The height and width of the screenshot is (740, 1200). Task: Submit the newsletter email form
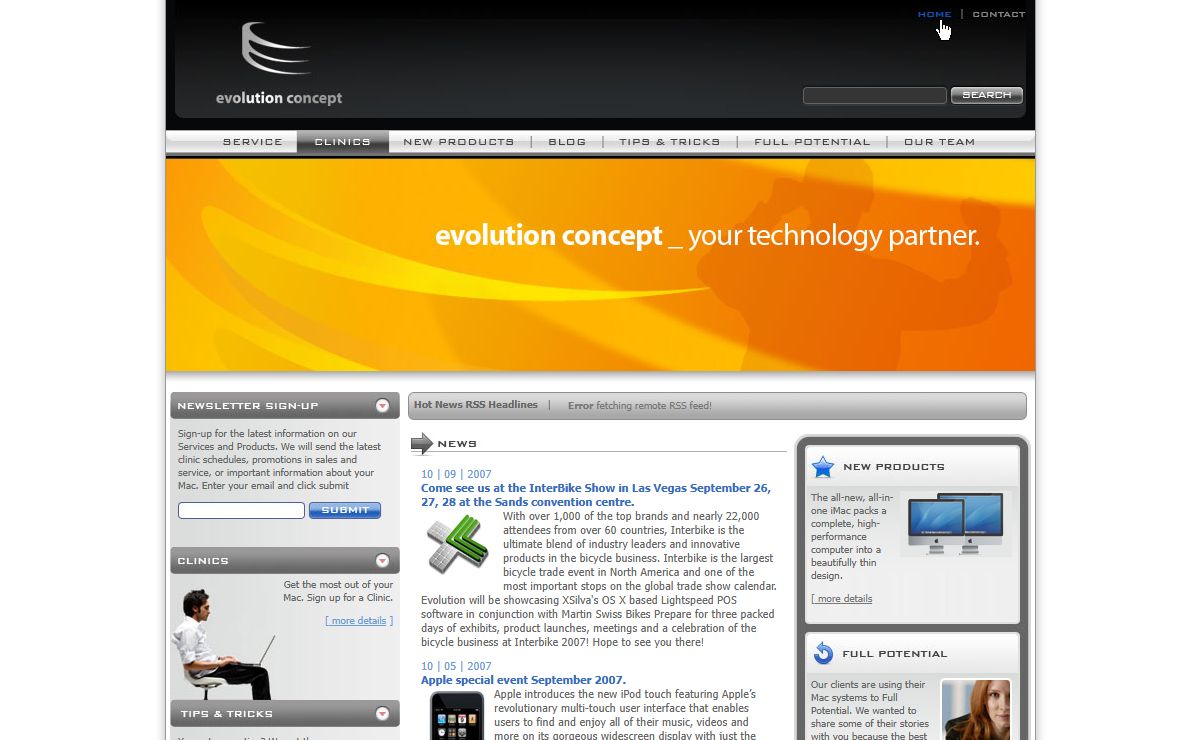[x=344, y=510]
